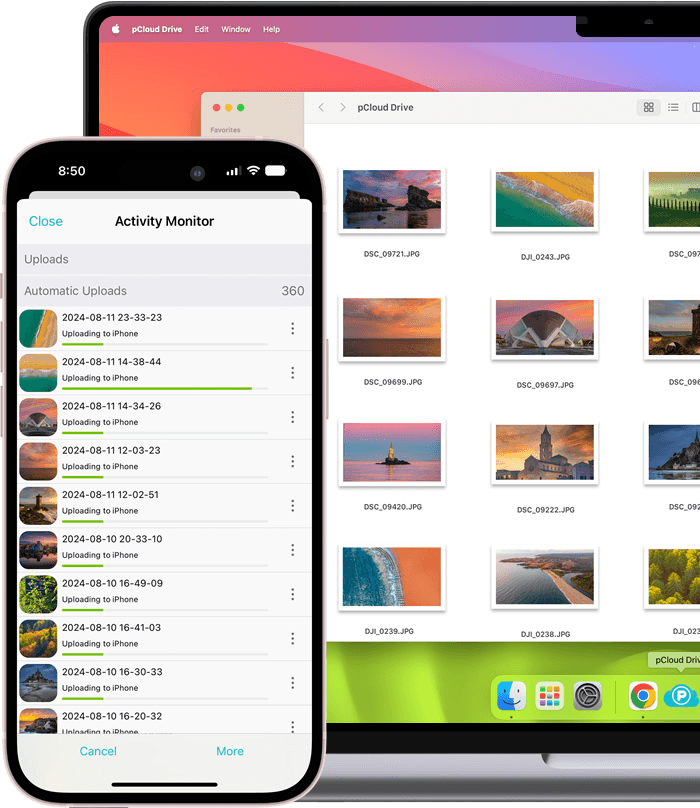Open Finder from the Dock
The height and width of the screenshot is (808, 700).
pos(511,696)
